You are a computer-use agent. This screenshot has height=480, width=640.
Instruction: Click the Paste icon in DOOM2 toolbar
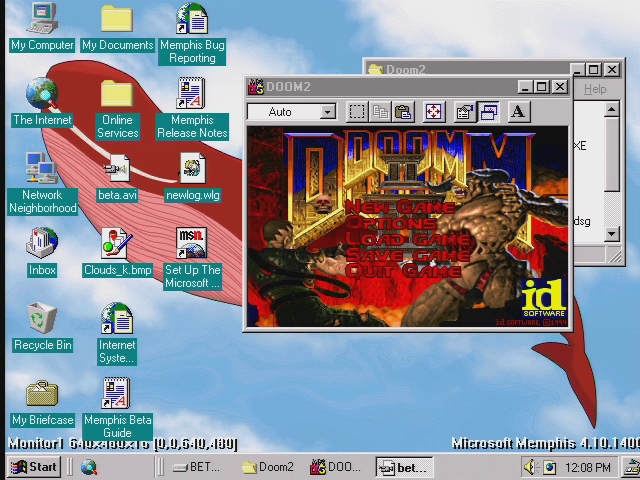(x=403, y=112)
